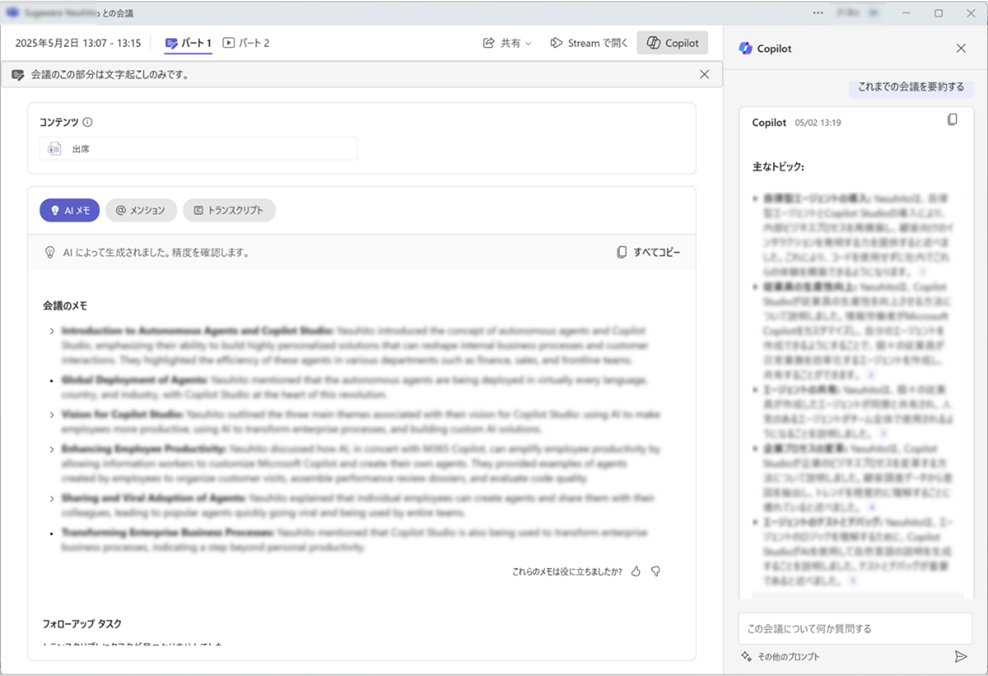This screenshot has width=988, height=676.
Task: Select the AI メモ tab
Action: tap(69, 210)
